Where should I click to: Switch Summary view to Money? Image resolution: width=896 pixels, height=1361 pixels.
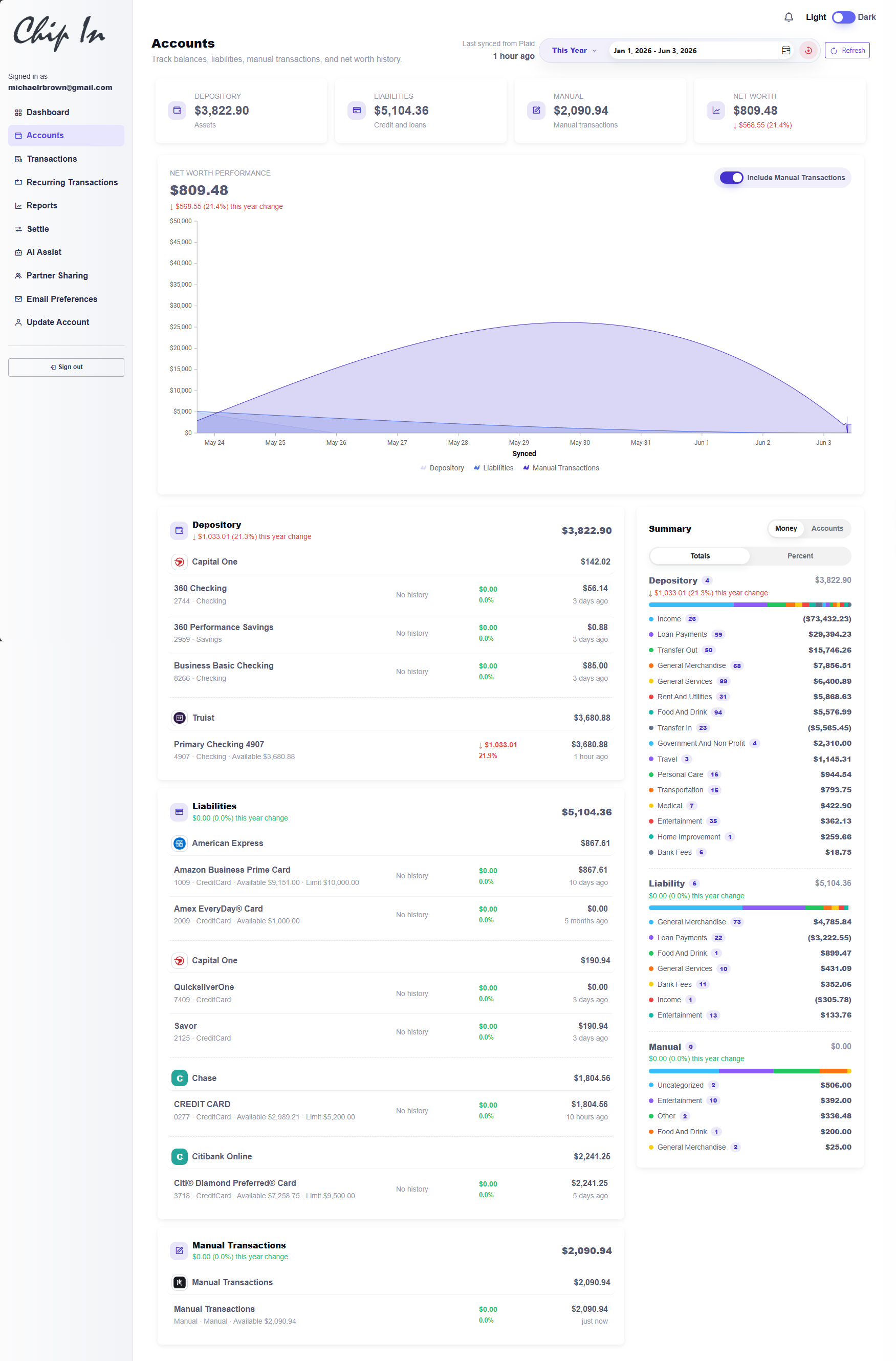785,528
